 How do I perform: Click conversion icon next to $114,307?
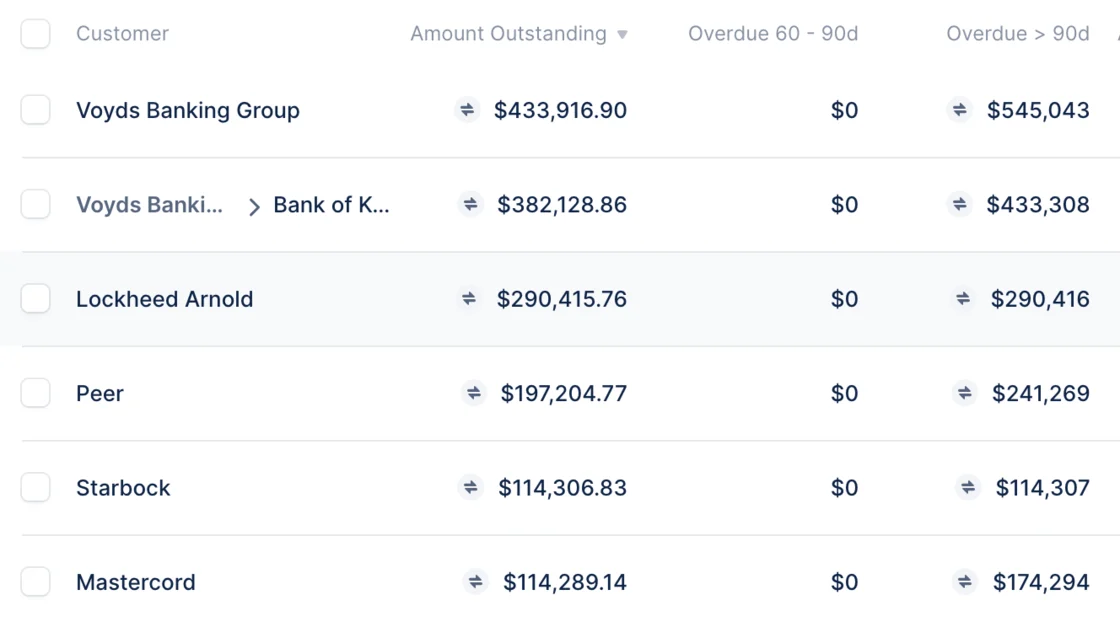(968, 487)
